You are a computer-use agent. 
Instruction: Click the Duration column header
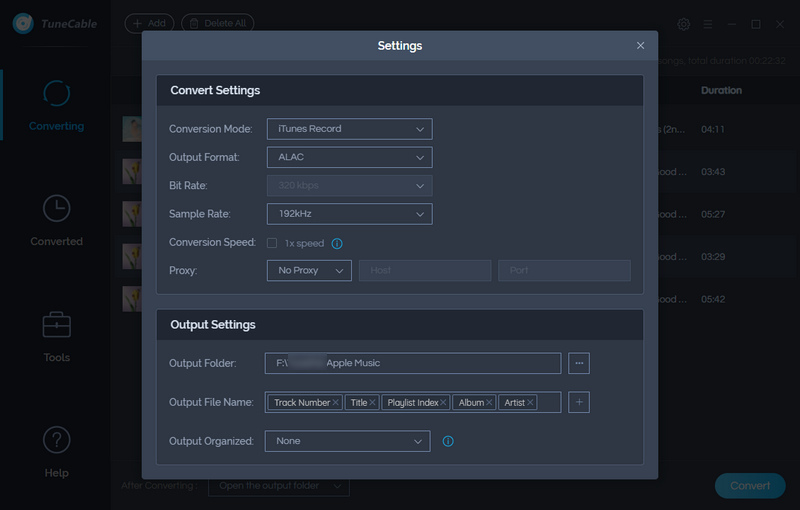[x=721, y=90]
